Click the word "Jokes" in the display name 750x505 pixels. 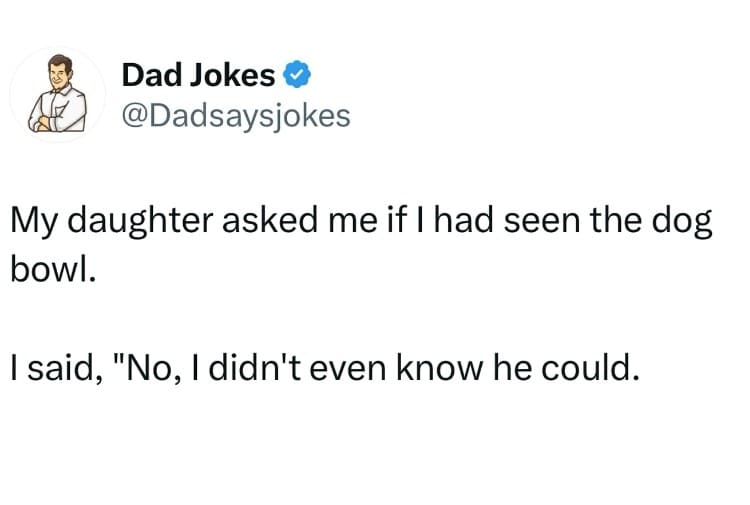[232, 75]
